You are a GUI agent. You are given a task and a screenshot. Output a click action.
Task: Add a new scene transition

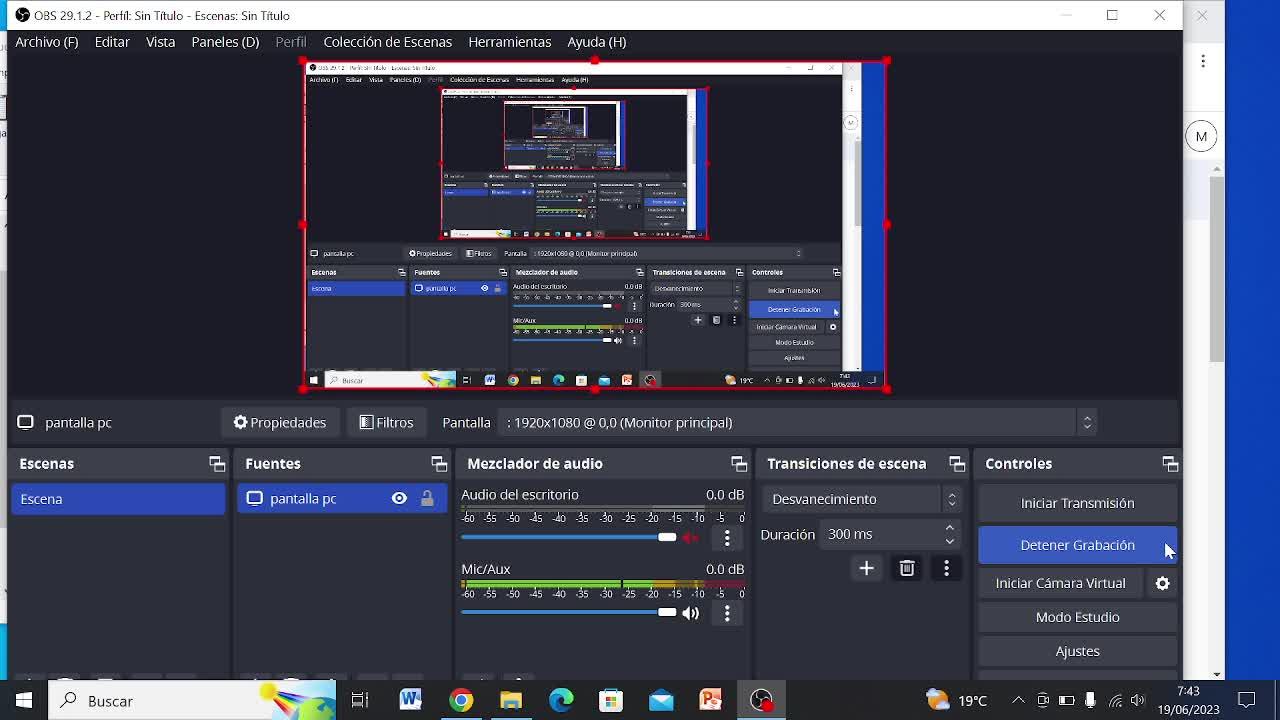866,569
